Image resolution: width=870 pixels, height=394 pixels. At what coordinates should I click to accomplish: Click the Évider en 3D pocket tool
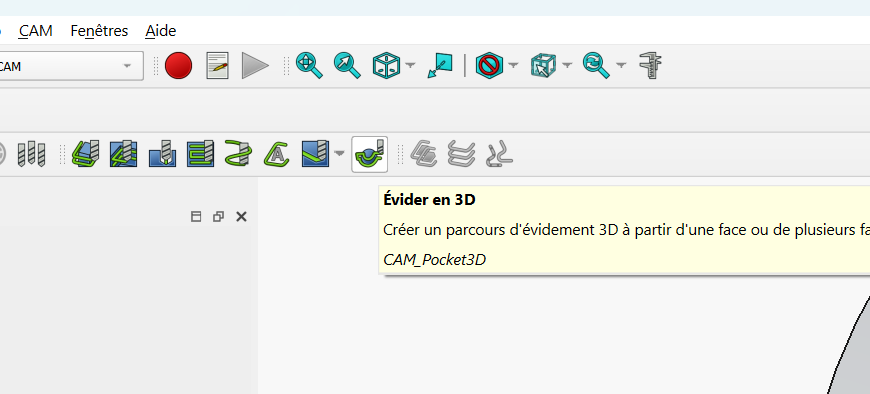(370, 154)
